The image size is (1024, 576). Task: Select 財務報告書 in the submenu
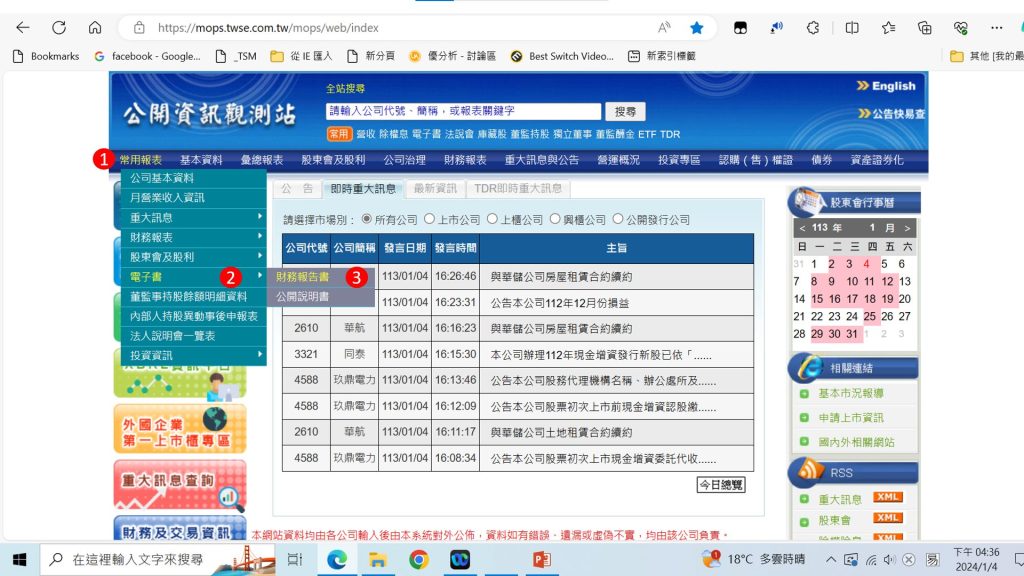click(302, 277)
